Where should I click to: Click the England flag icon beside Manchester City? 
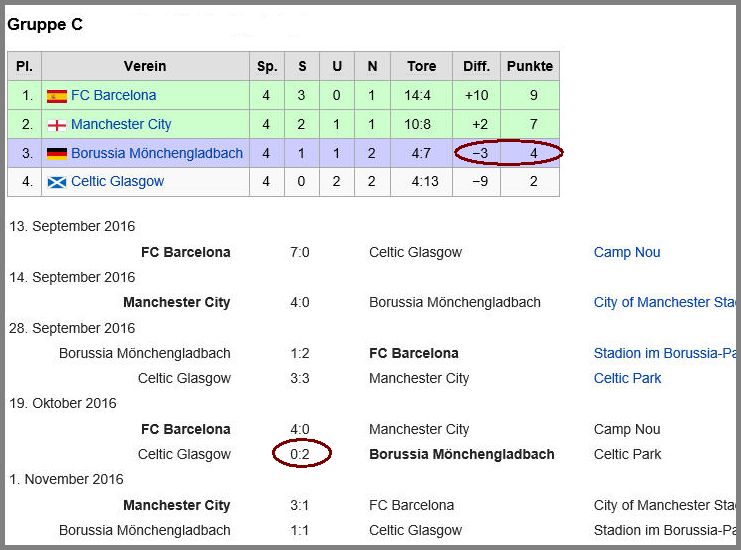[56, 125]
